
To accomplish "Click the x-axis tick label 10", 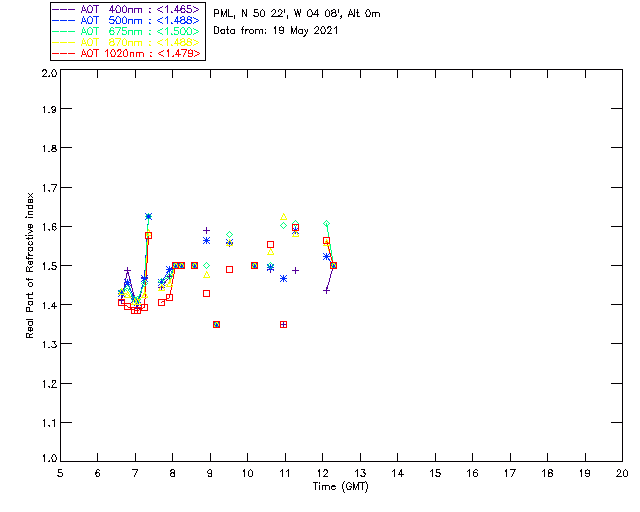I will tap(247, 473).
